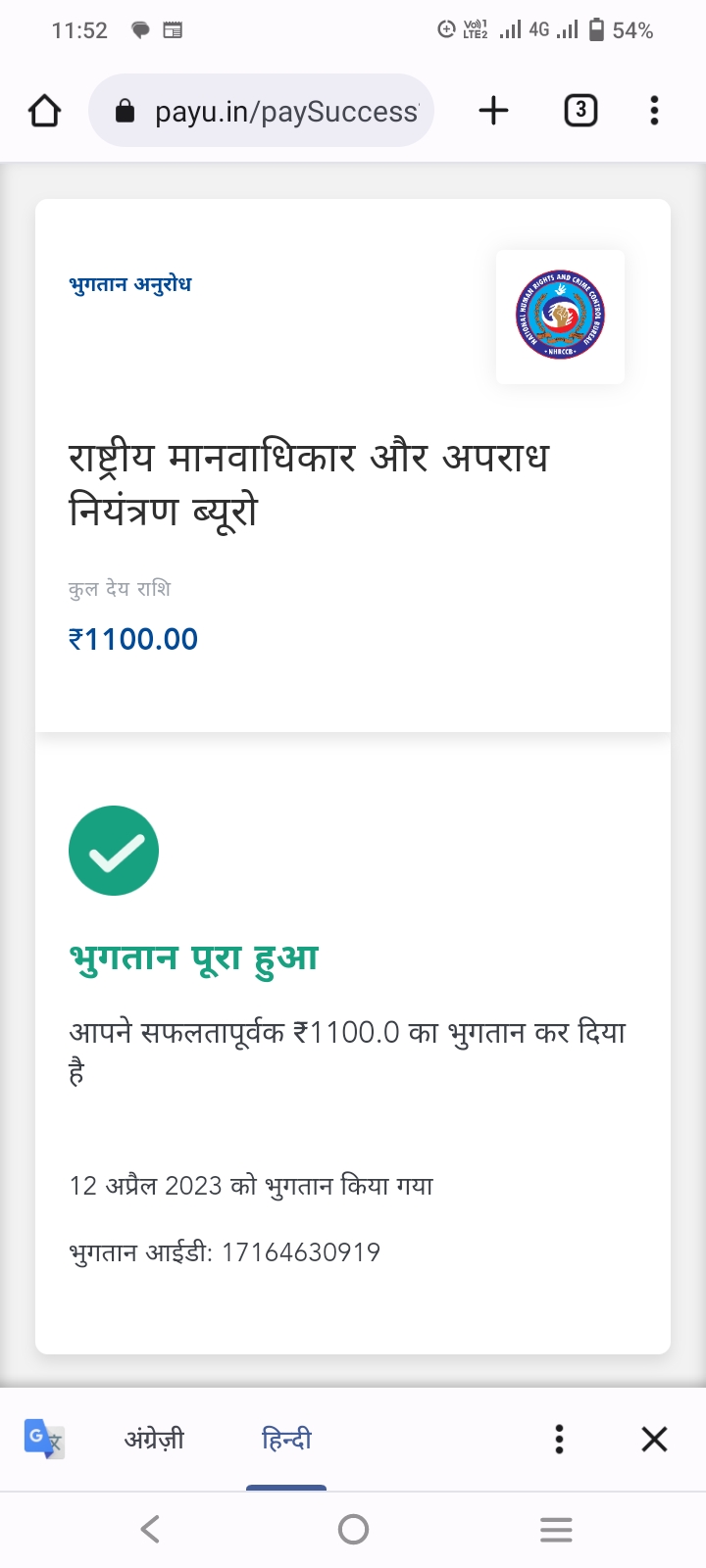
Task: Close the translate bar
Action: pyautogui.click(x=654, y=1439)
